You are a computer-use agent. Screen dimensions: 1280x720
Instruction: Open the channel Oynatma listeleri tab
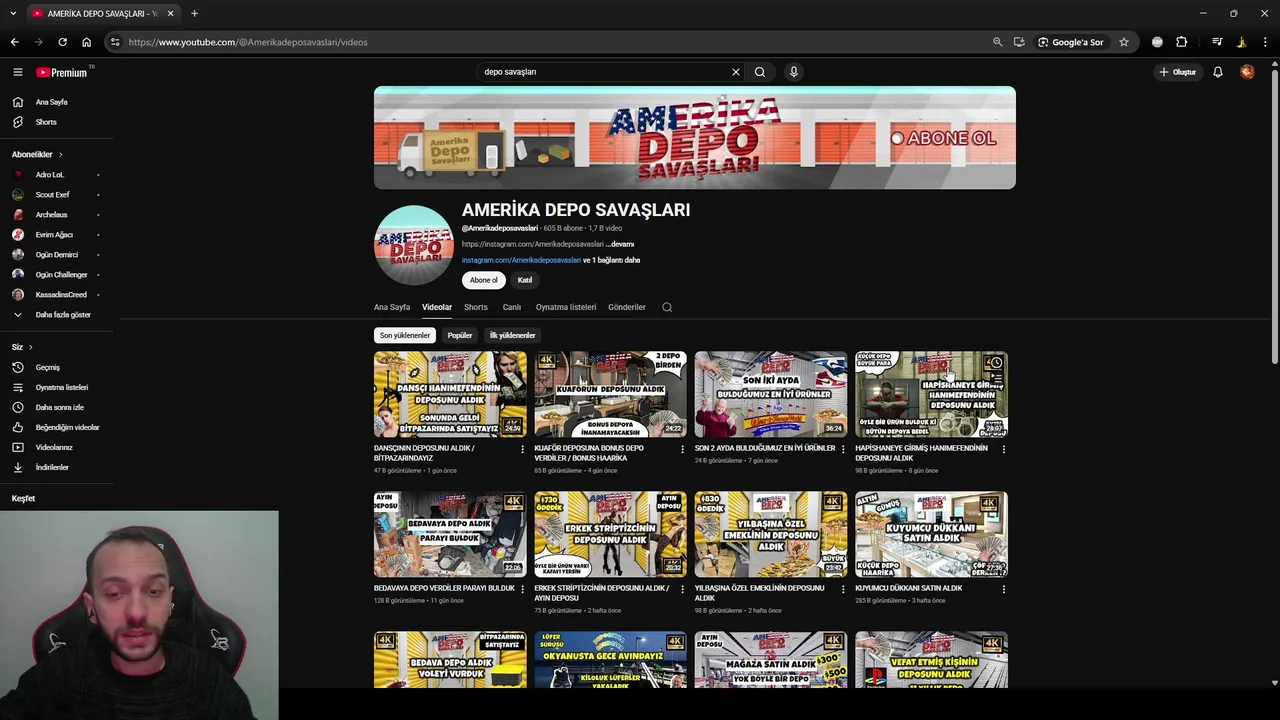tap(566, 307)
